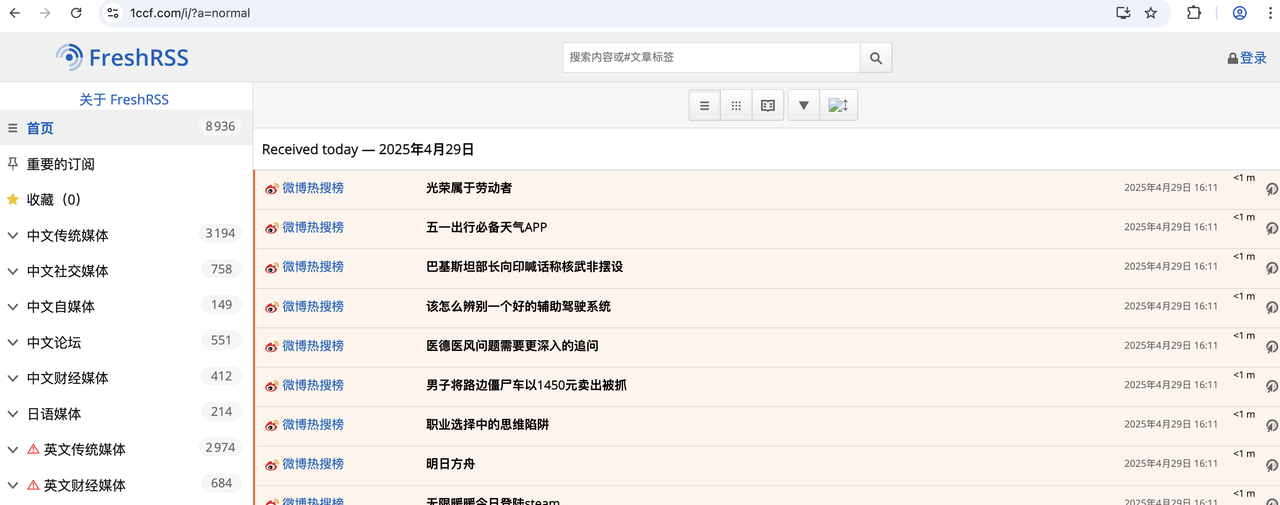Open article 医德医风问题需要更深入的追问
Viewport: 1280px width, 505px height.
[x=512, y=346]
